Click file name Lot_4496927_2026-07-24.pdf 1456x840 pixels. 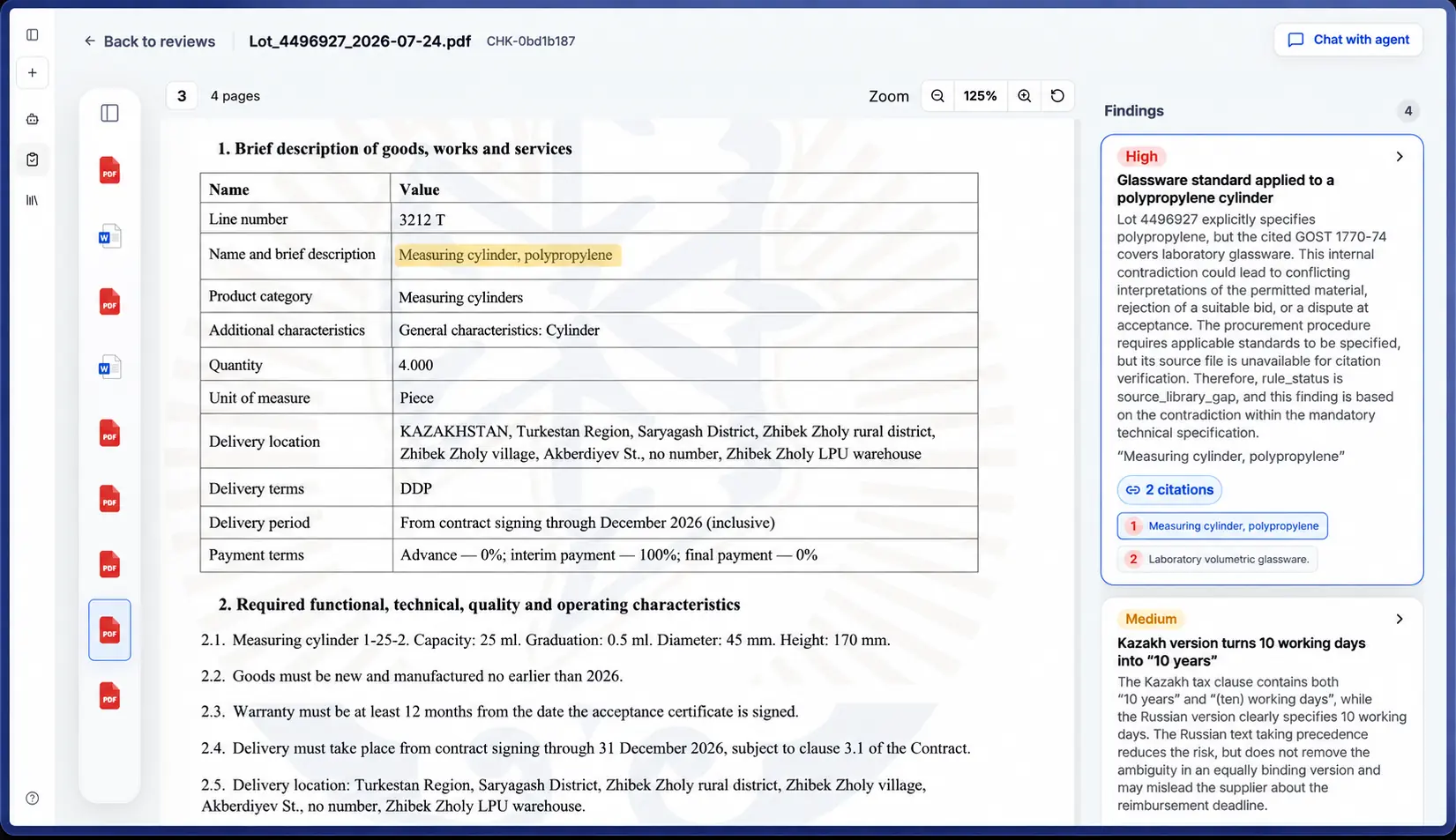click(x=360, y=41)
